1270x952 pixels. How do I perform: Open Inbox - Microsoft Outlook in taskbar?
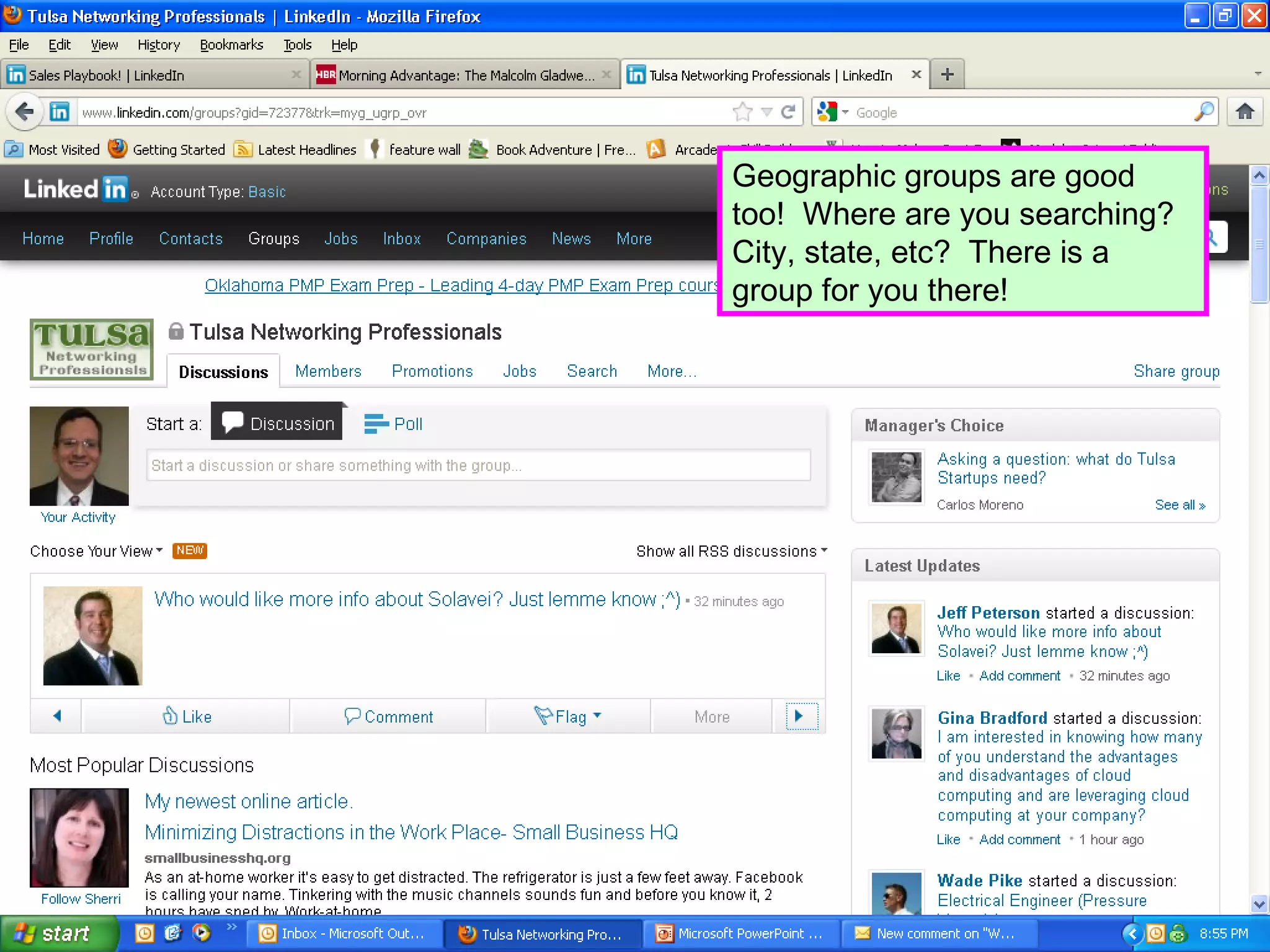tap(345, 933)
